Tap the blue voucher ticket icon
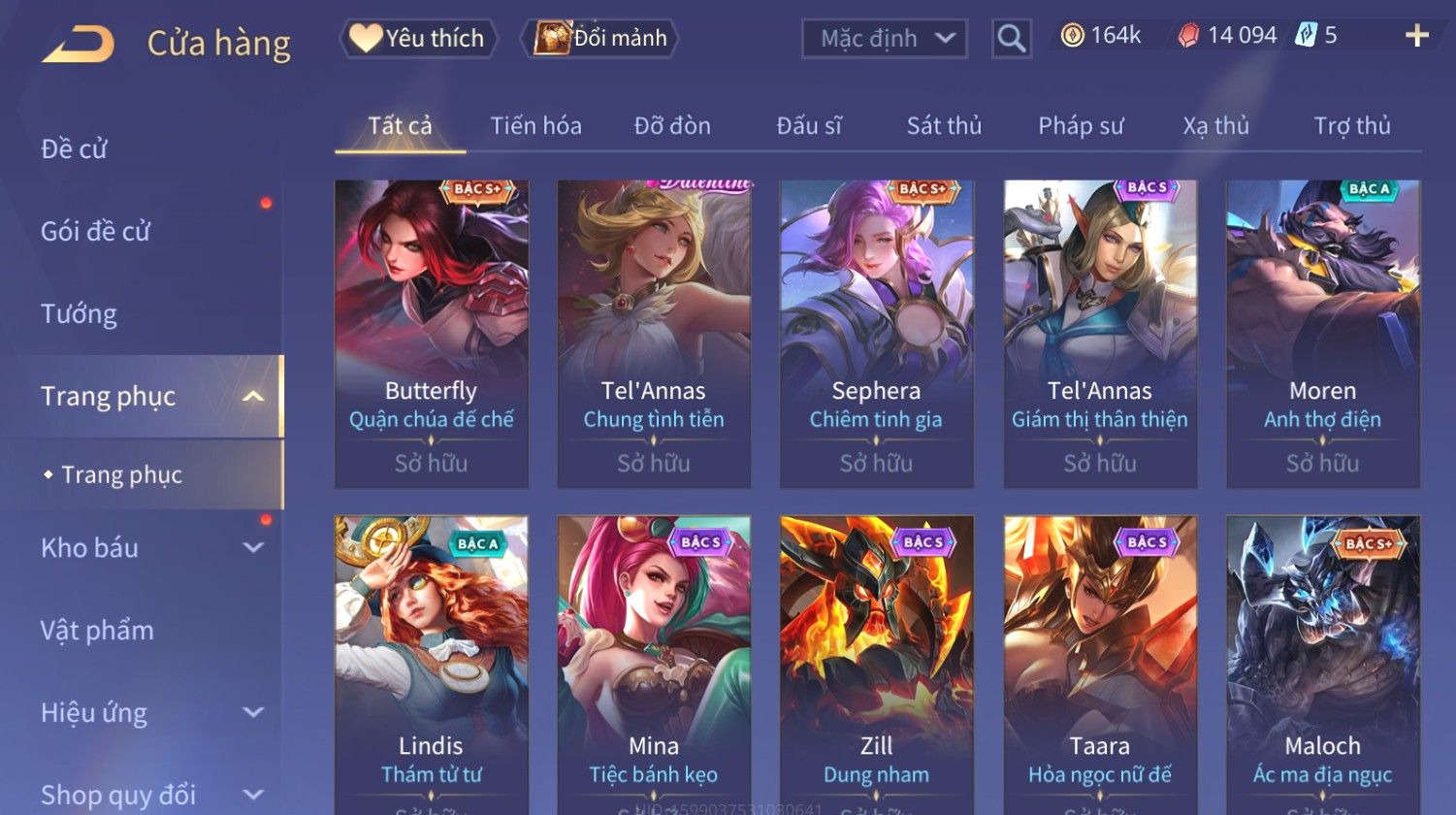This screenshot has height=815, width=1456. [1306, 36]
